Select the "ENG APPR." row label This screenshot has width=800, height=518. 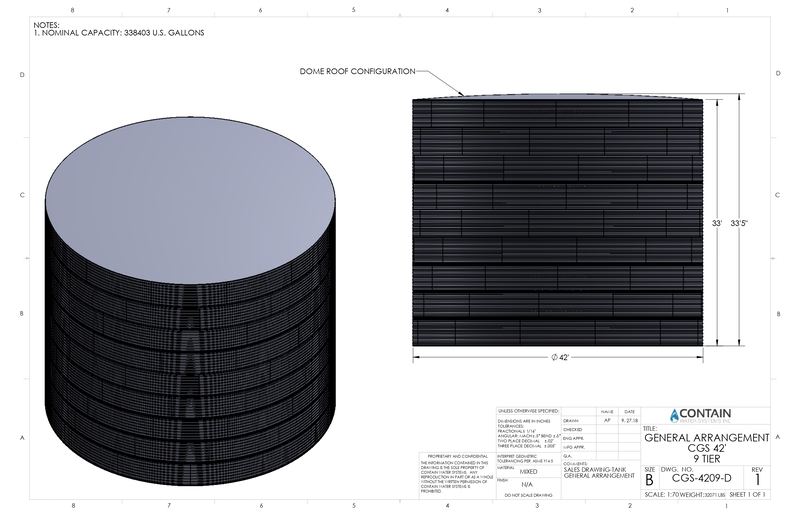click(573, 438)
